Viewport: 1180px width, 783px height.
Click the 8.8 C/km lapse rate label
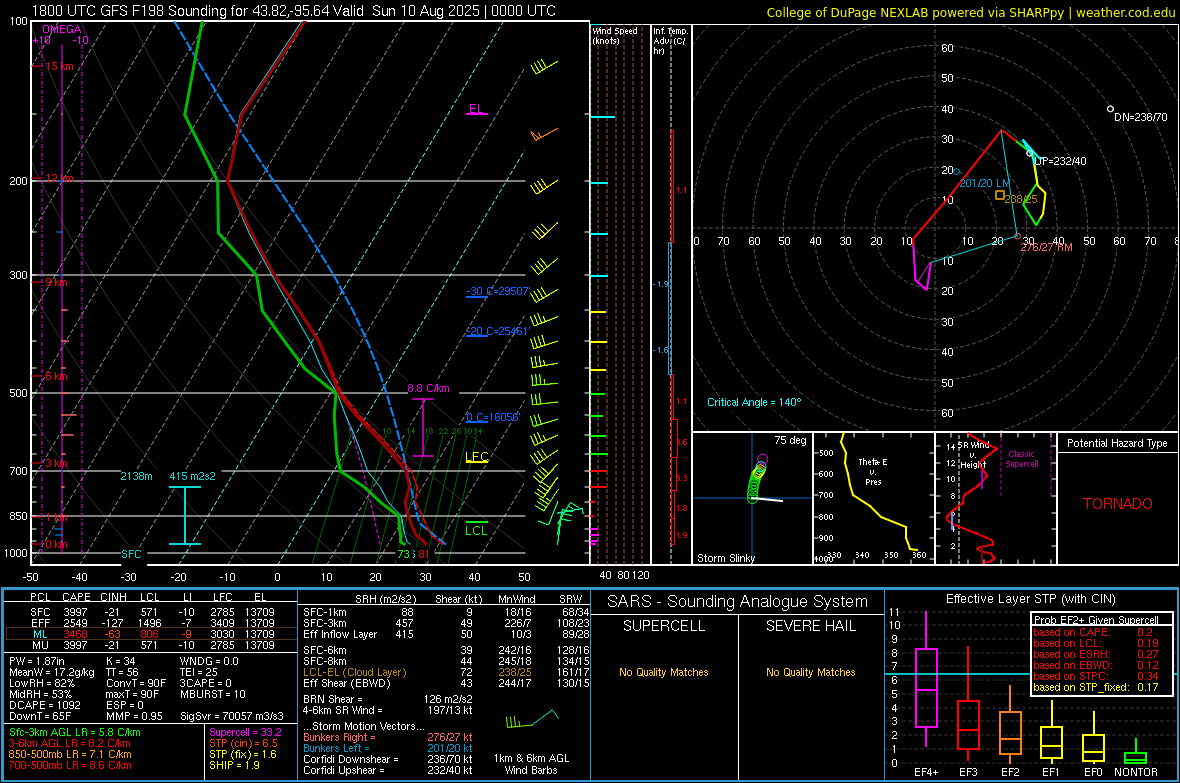pyautogui.click(x=428, y=388)
